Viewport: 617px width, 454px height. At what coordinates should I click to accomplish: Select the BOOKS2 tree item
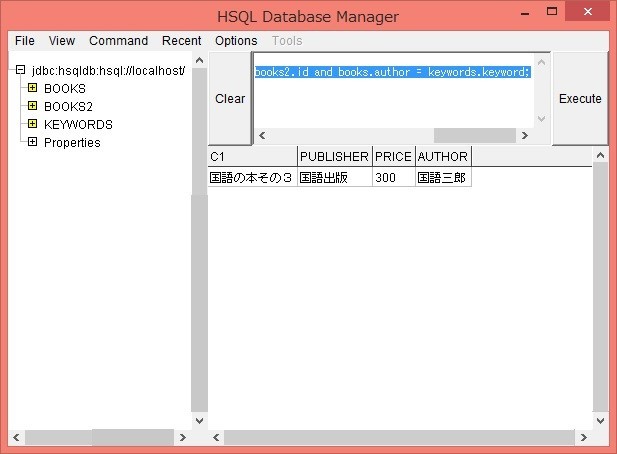point(68,107)
